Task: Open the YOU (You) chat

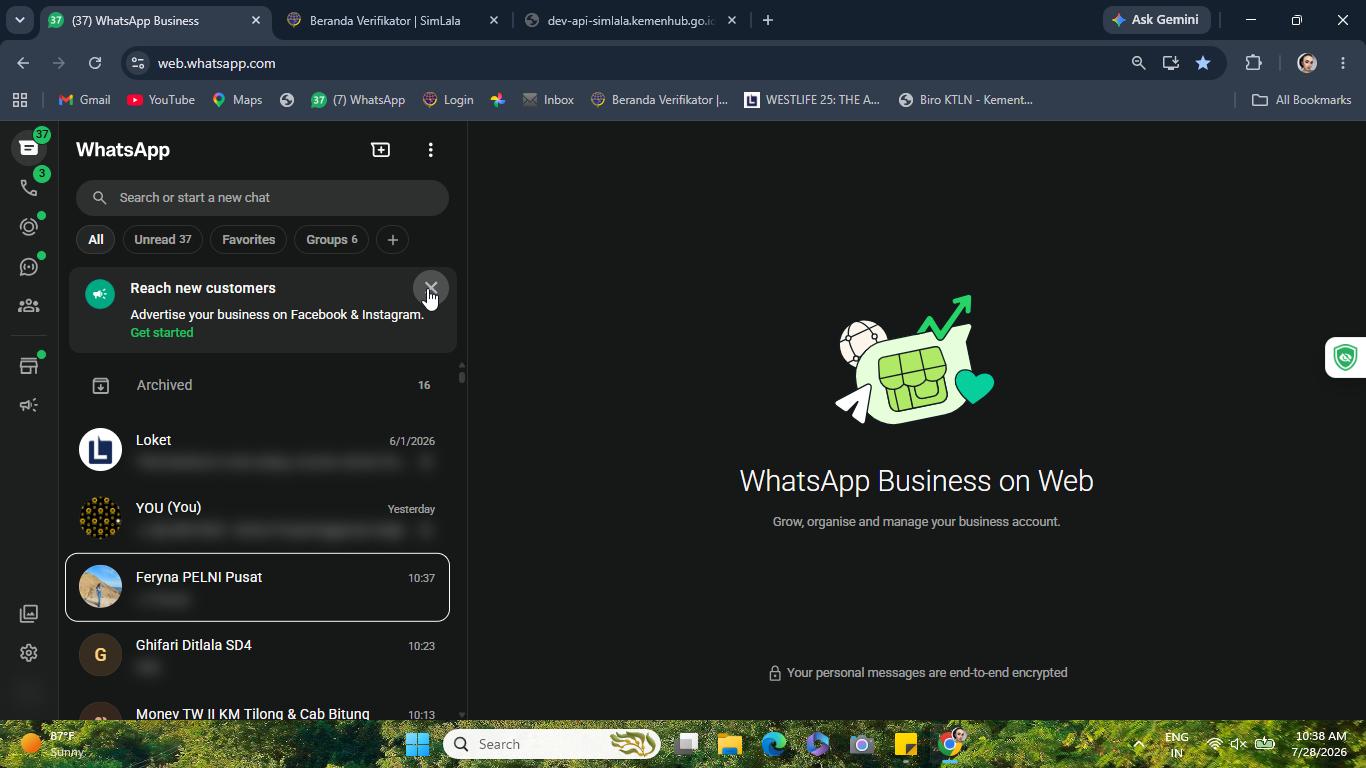Action: 258,518
